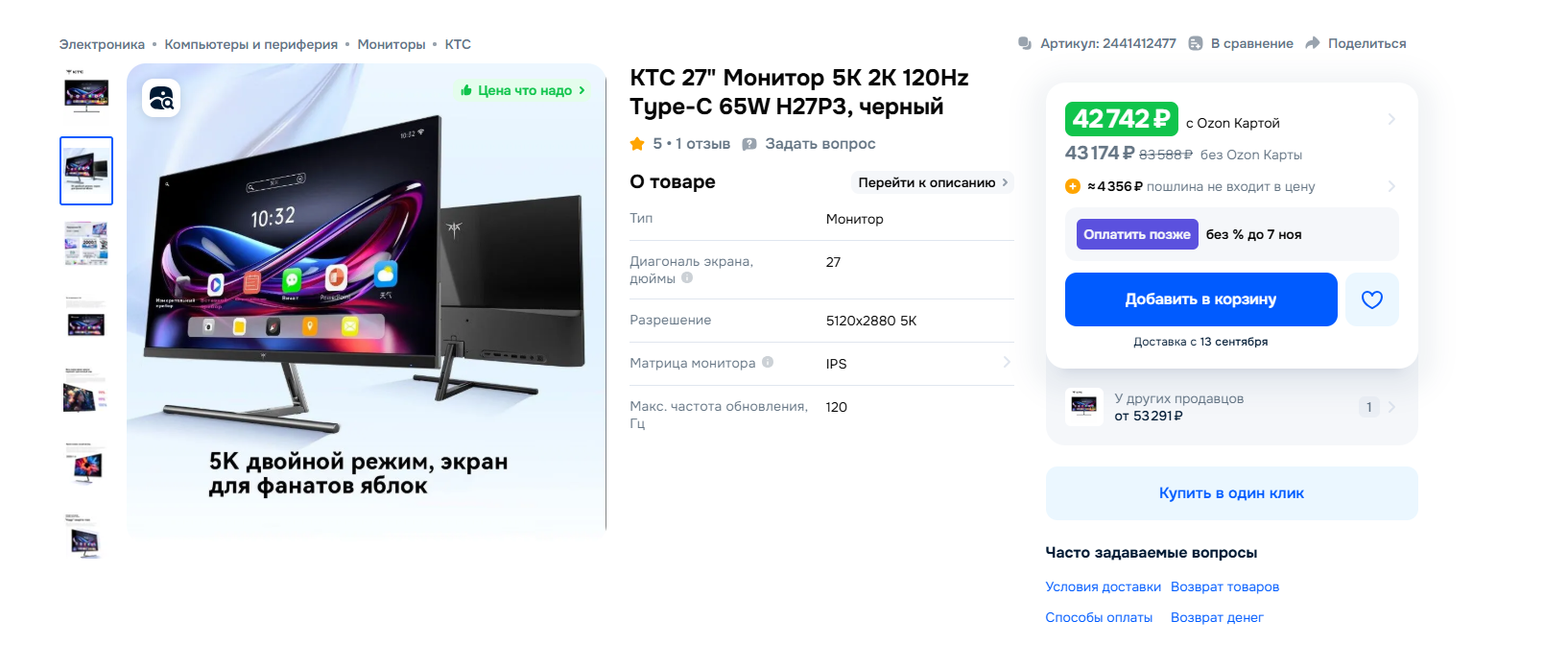Click the Добавить в корзину button
The image size is (1568, 645).
(x=1200, y=299)
